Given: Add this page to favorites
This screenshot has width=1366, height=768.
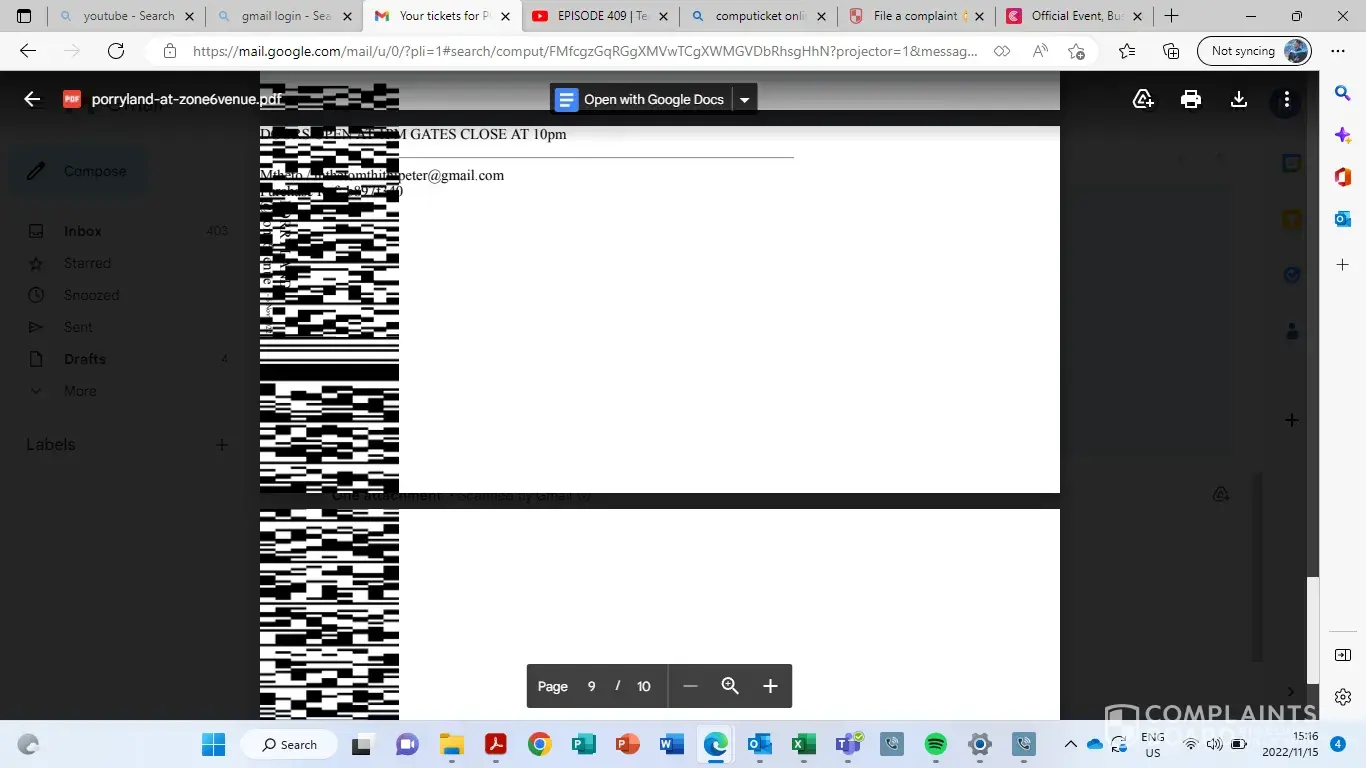Looking at the screenshot, I should click(x=1076, y=52).
